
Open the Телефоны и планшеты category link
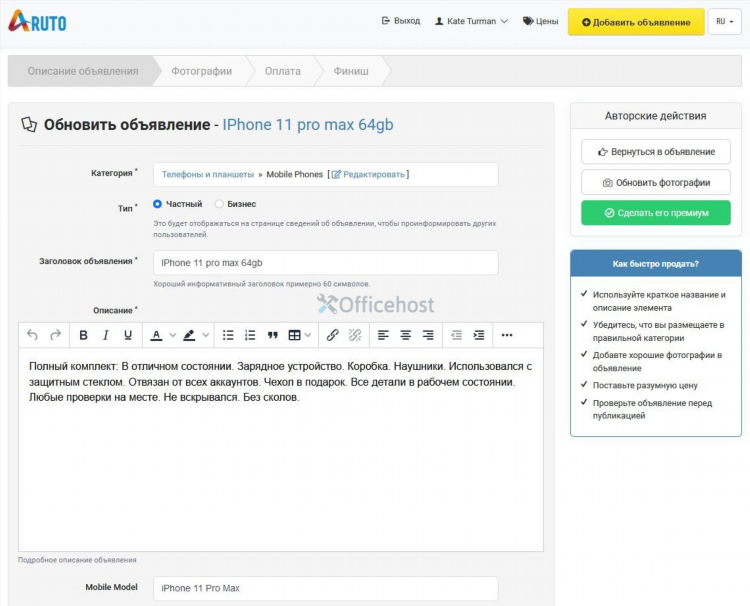click(x=208, y=175)
